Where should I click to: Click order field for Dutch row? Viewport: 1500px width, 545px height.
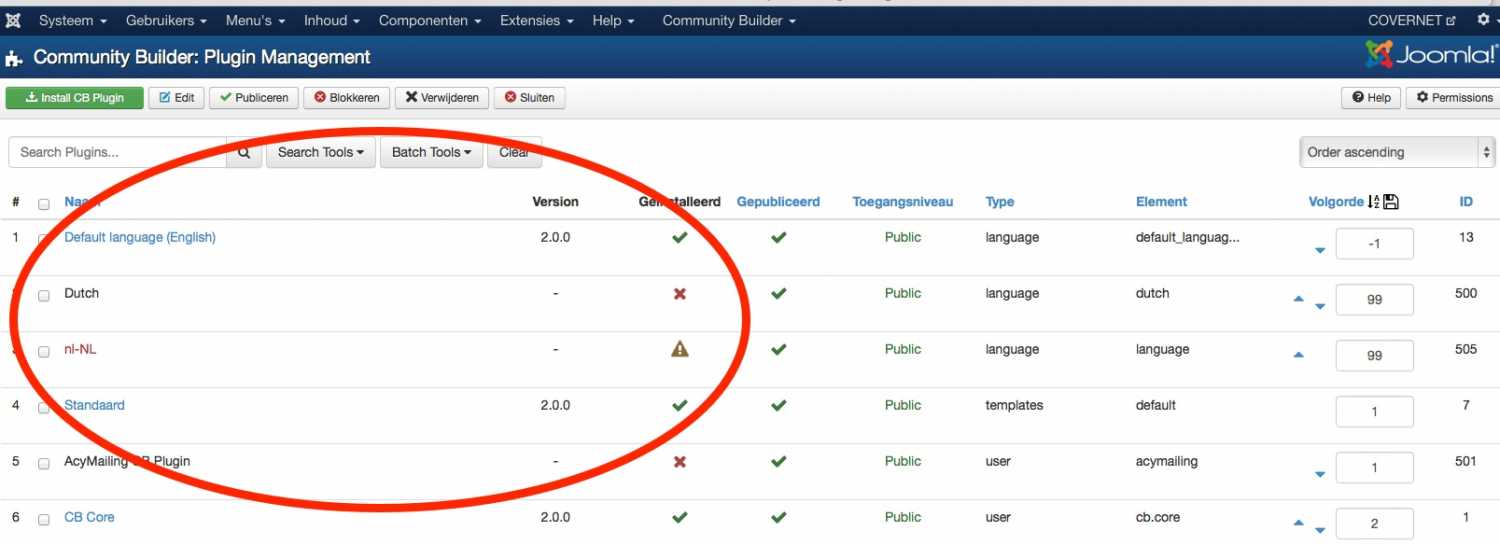(1374, 300)
